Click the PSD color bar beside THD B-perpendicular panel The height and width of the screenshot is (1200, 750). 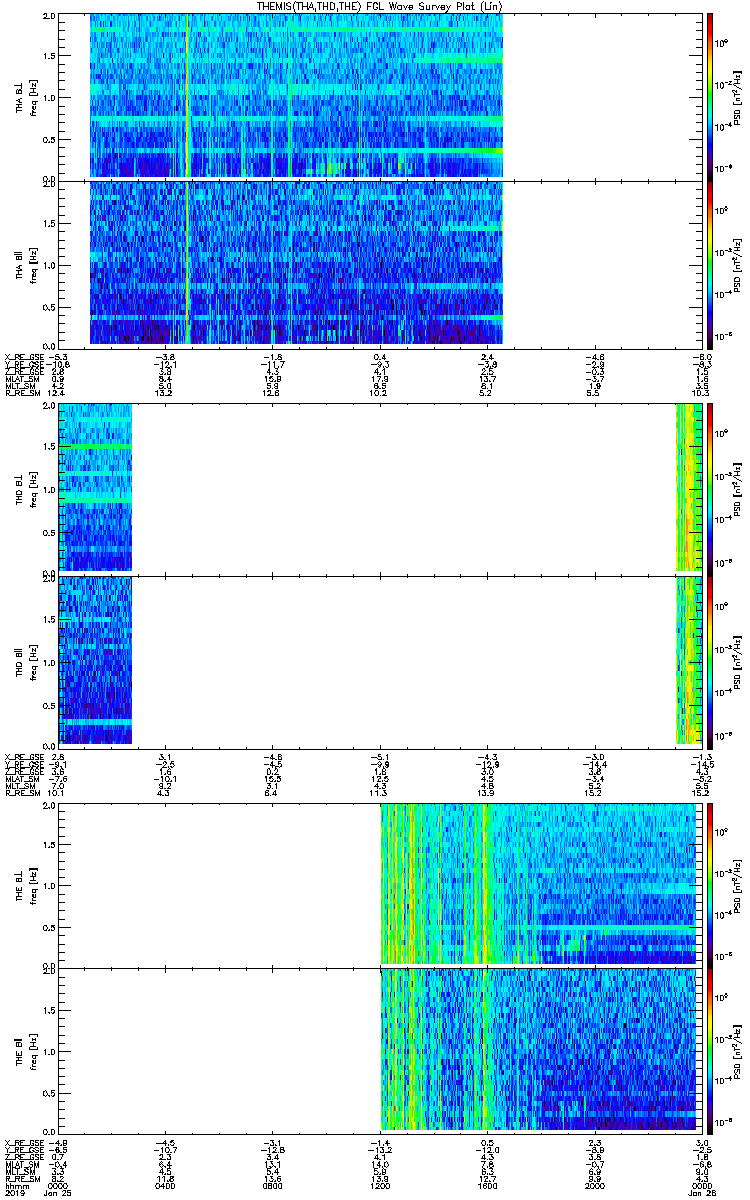[x=711, y=488]
